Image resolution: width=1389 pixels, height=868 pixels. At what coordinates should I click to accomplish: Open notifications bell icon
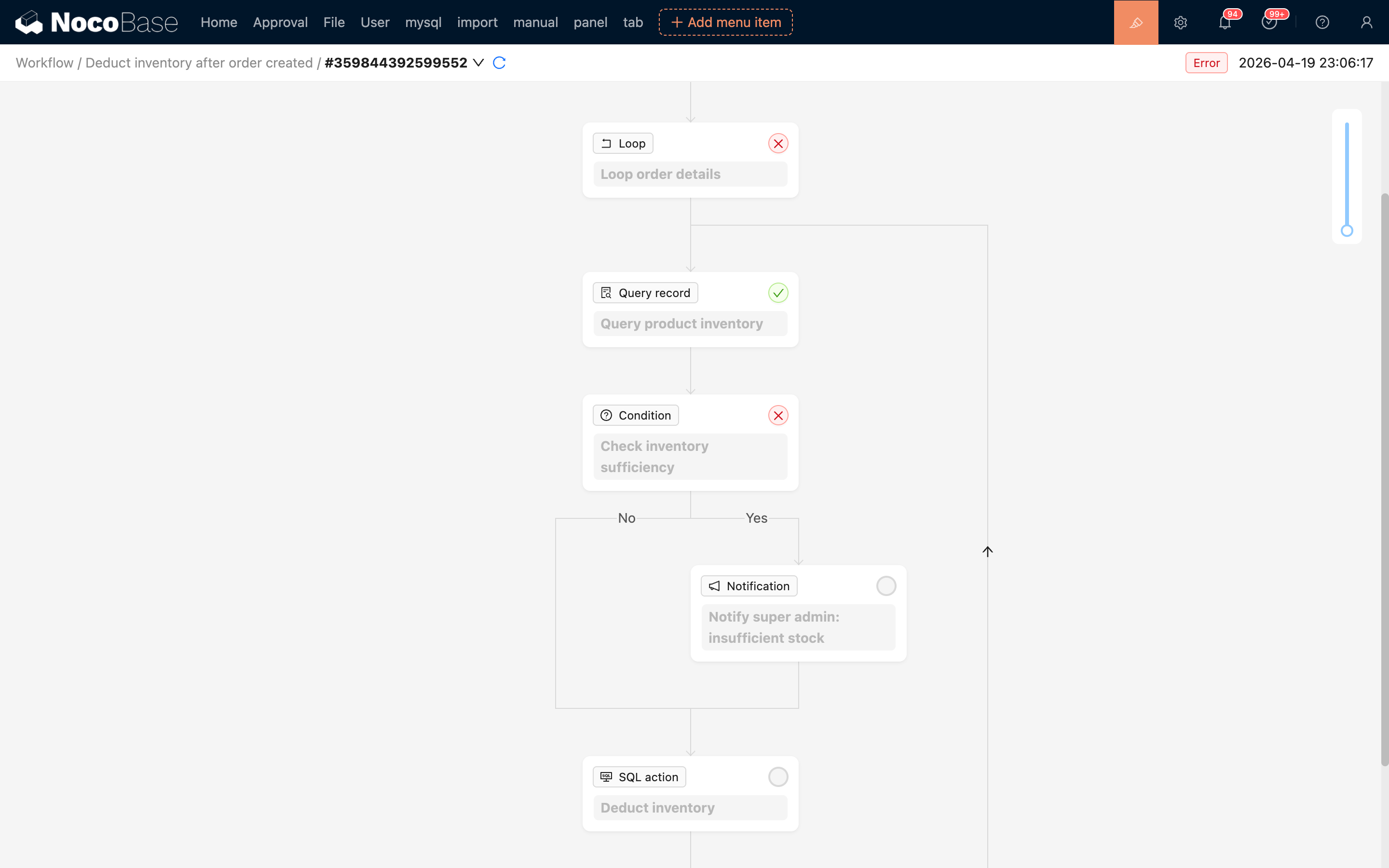1224,22
